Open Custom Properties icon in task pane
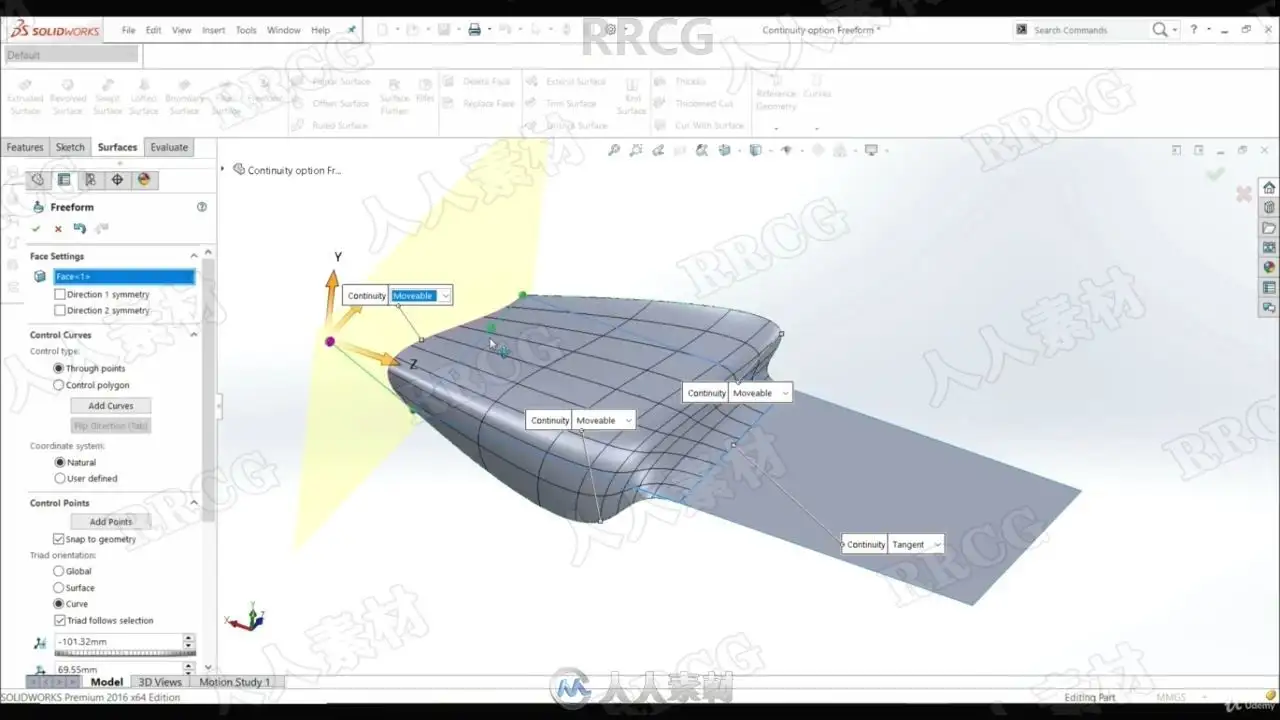Image resolution: width=1280 pixels, height=720 pixels. point(1269,288)
